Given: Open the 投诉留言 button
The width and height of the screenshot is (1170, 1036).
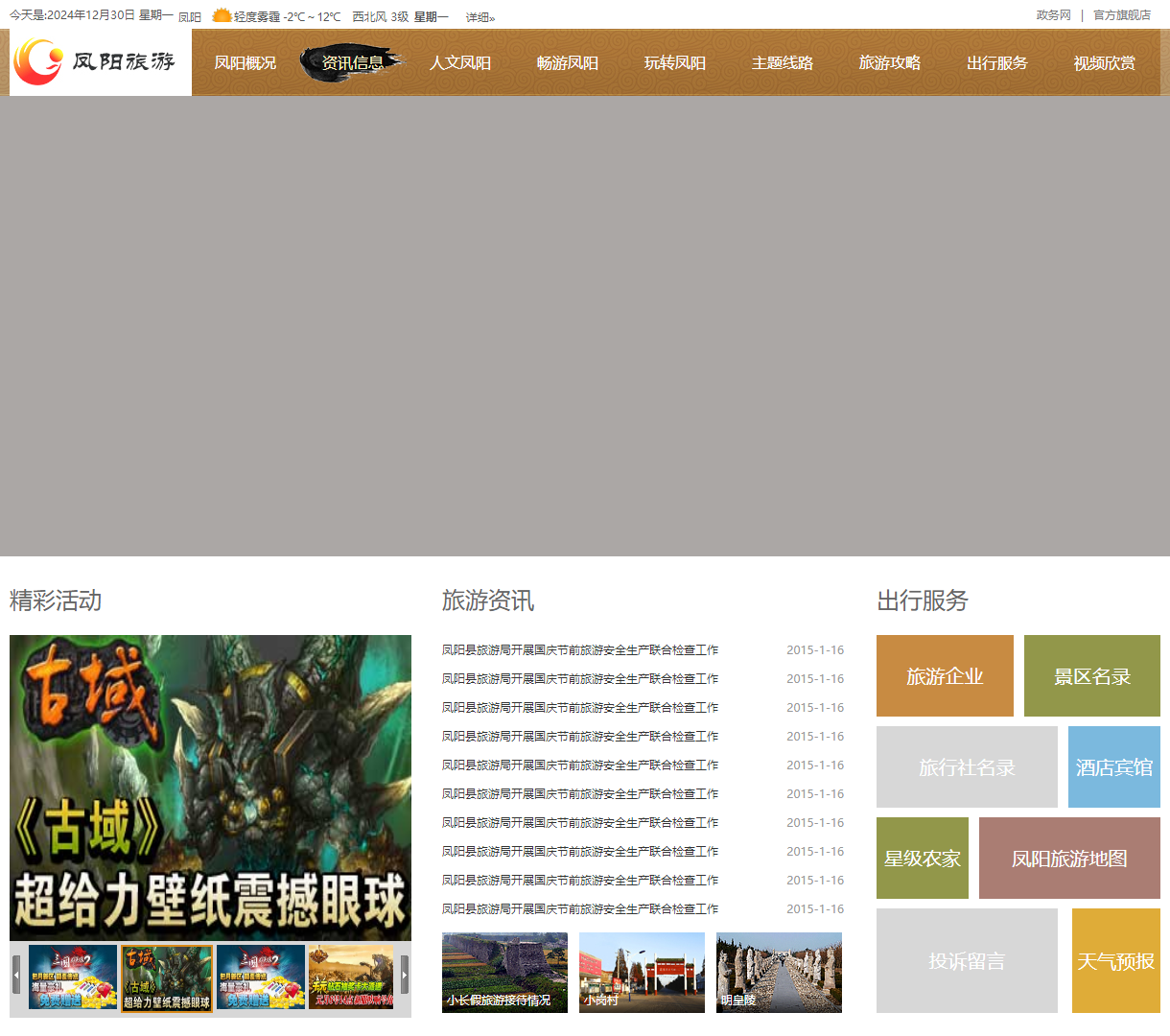Looking at the screenshot, I should pos(966,959).
